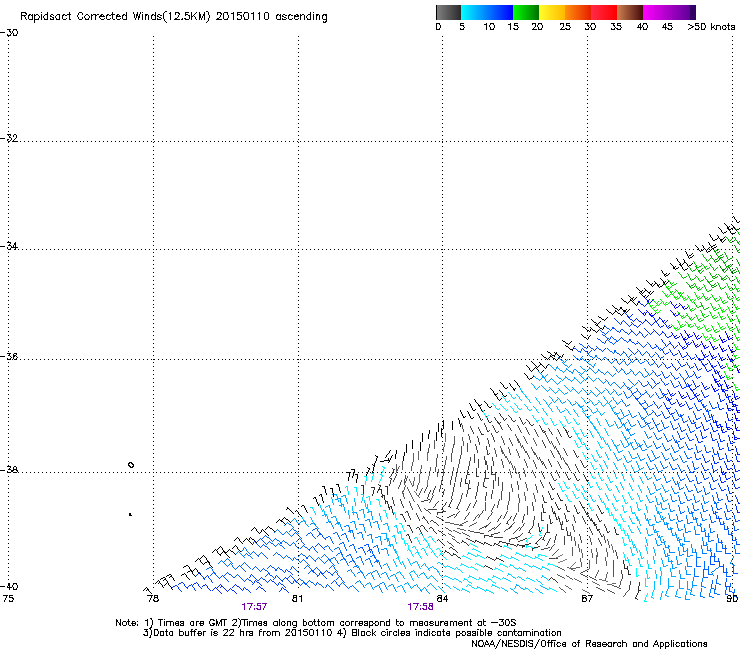
Task: Click the latitude label -38
Action: (9, 470)
